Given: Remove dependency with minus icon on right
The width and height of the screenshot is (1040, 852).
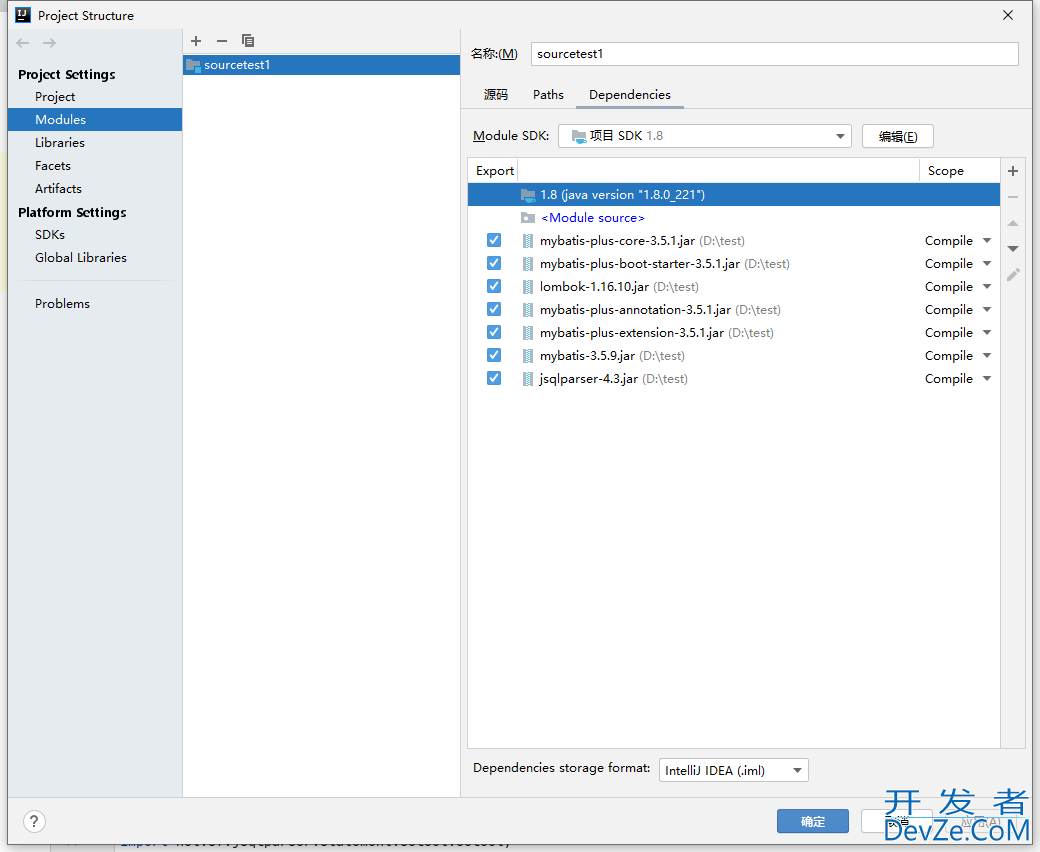Looking at the screenshot, I should 1013,197.
